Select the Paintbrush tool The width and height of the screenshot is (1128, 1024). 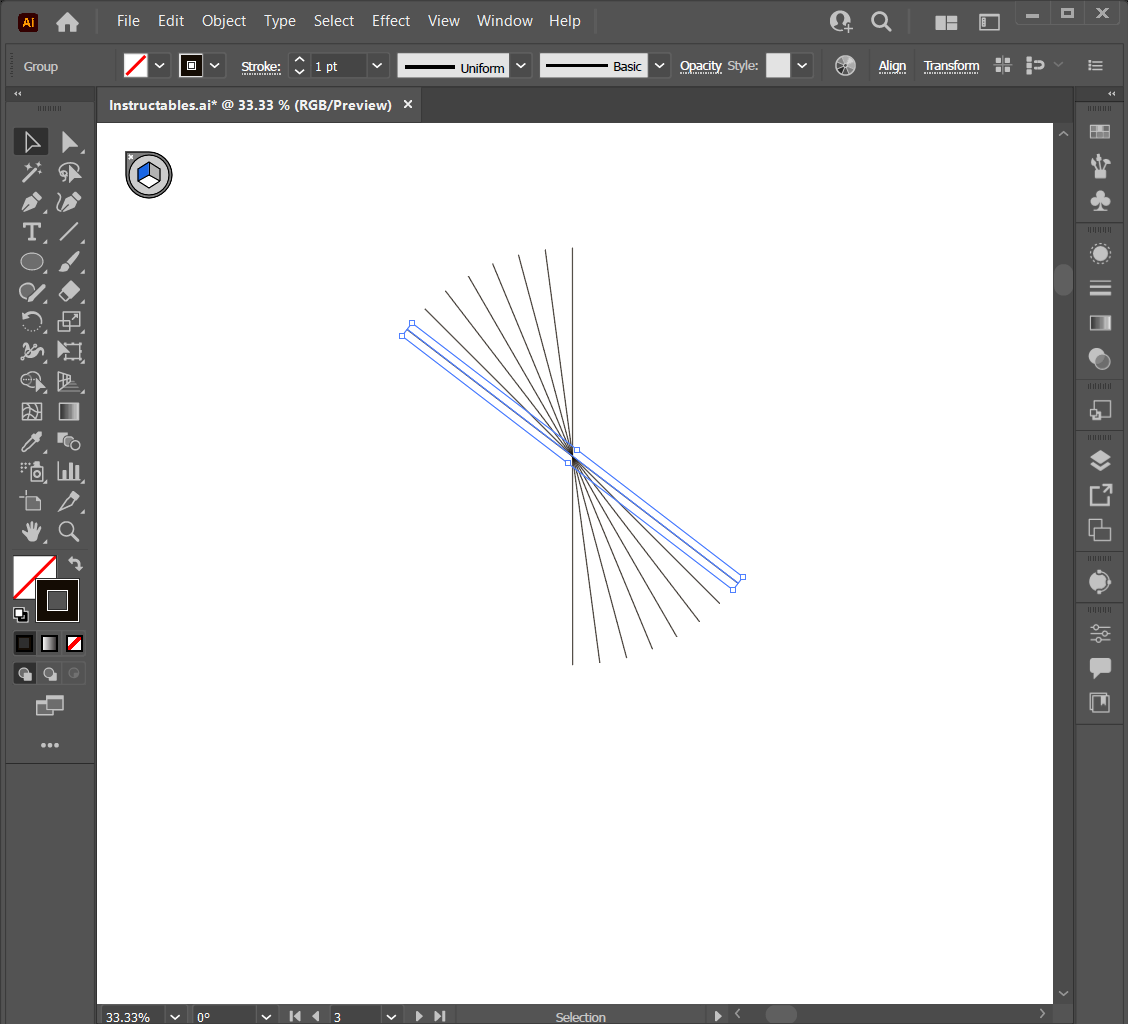pos(69,262)
